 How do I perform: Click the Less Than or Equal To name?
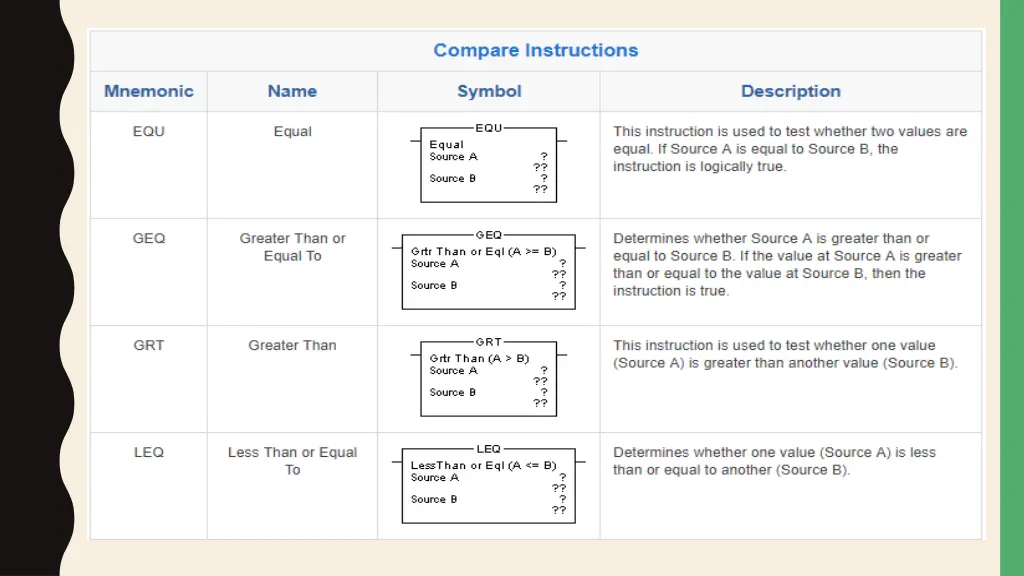click(x=293, y=461)
